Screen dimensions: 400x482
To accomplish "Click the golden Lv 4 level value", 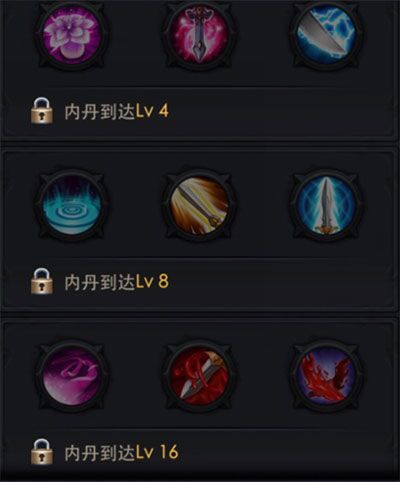I will click(x=152, y=111).
